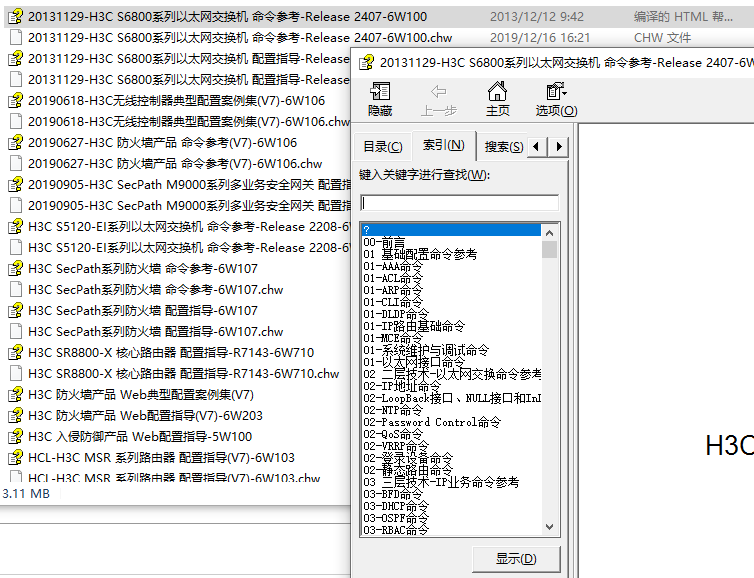Select index entry 03-OSPF命令
754x578 pixels.
coord(396,518)
